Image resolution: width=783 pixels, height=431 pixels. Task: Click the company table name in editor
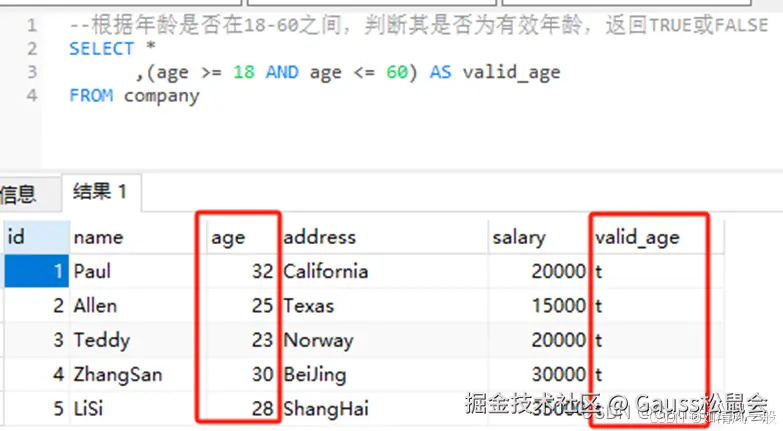[161, 96]
